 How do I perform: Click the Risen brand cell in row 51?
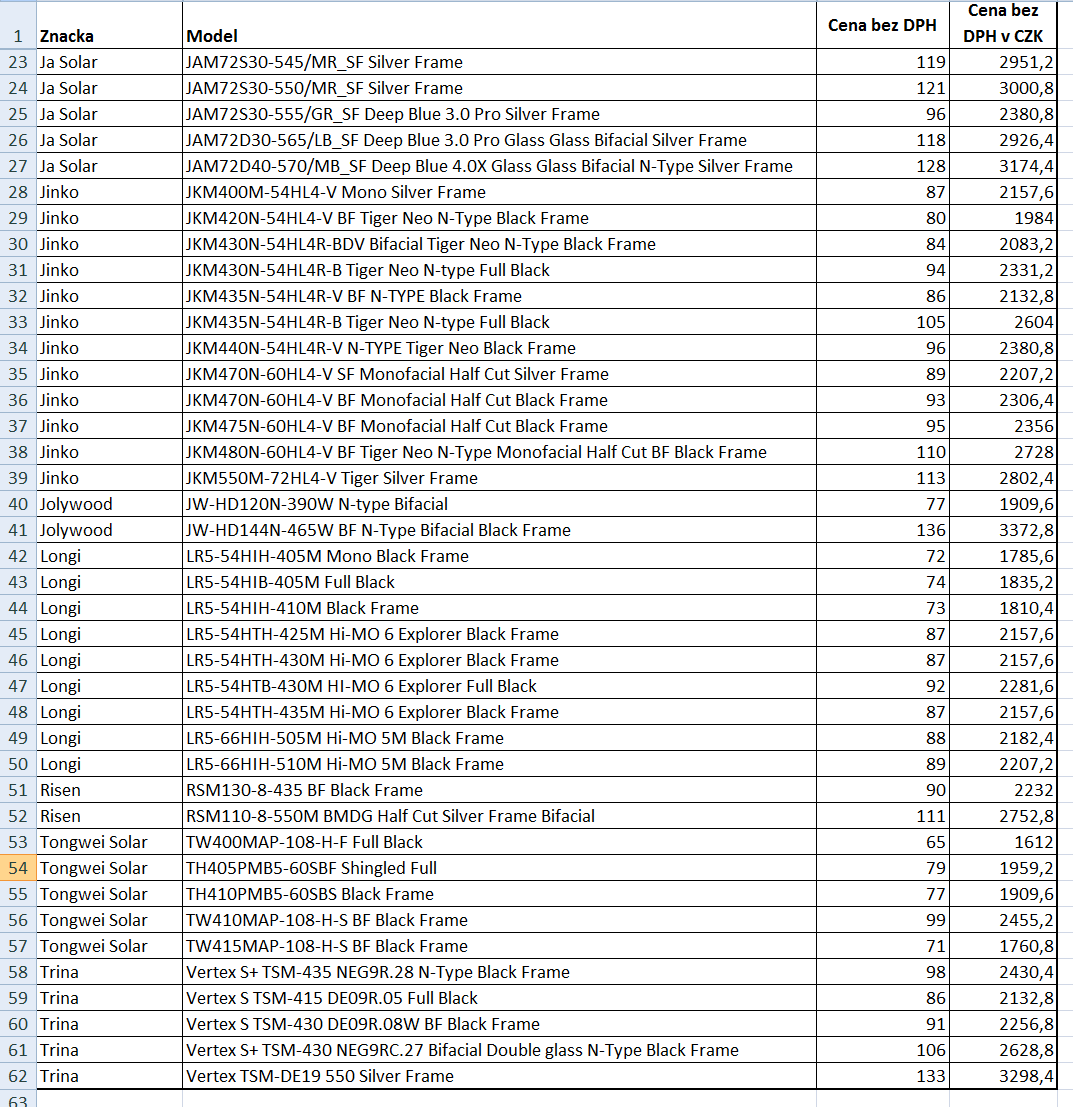tap(109, 790)
